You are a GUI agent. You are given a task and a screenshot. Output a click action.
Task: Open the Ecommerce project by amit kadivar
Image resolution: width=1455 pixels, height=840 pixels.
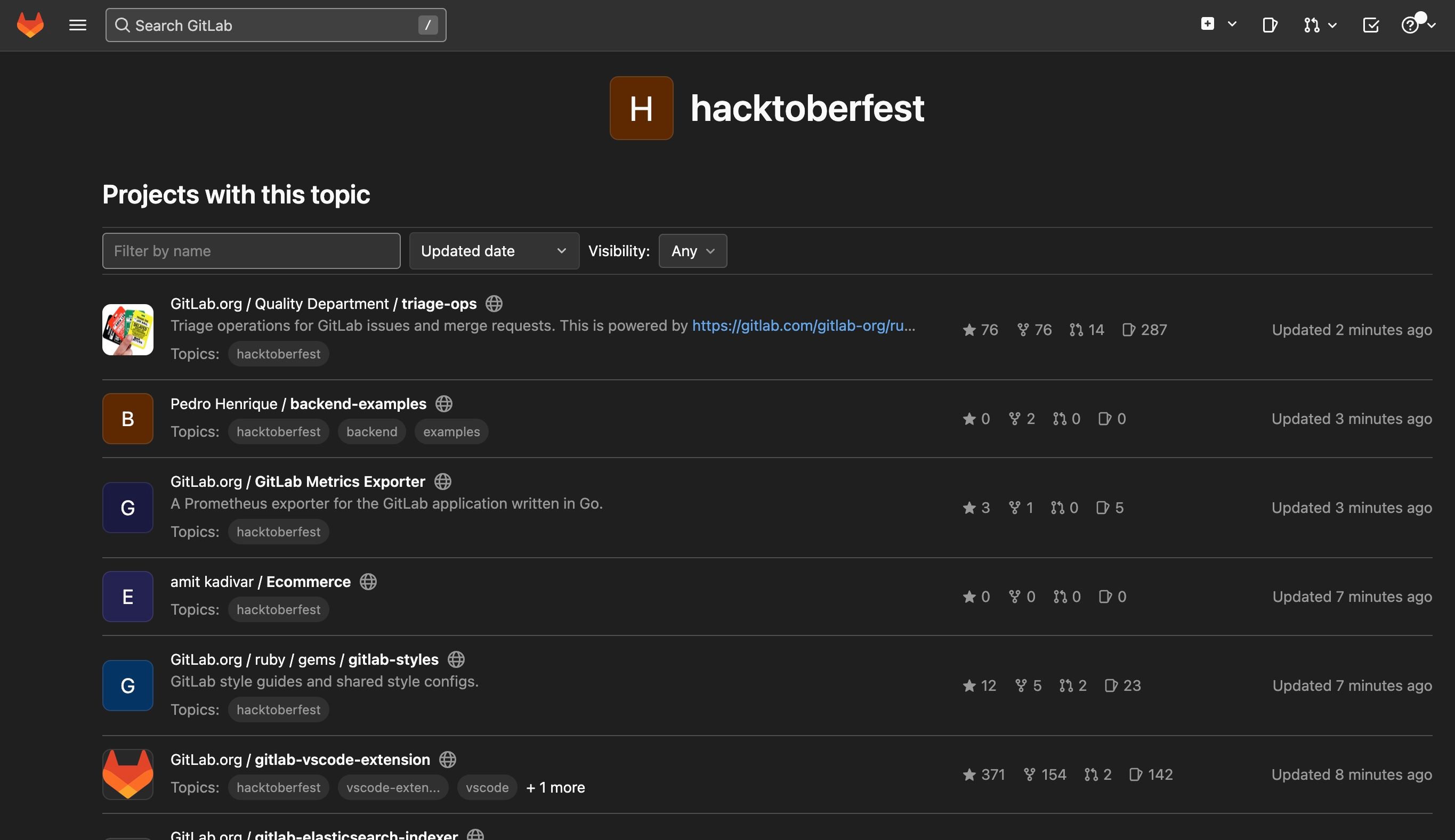click(260, 581)
